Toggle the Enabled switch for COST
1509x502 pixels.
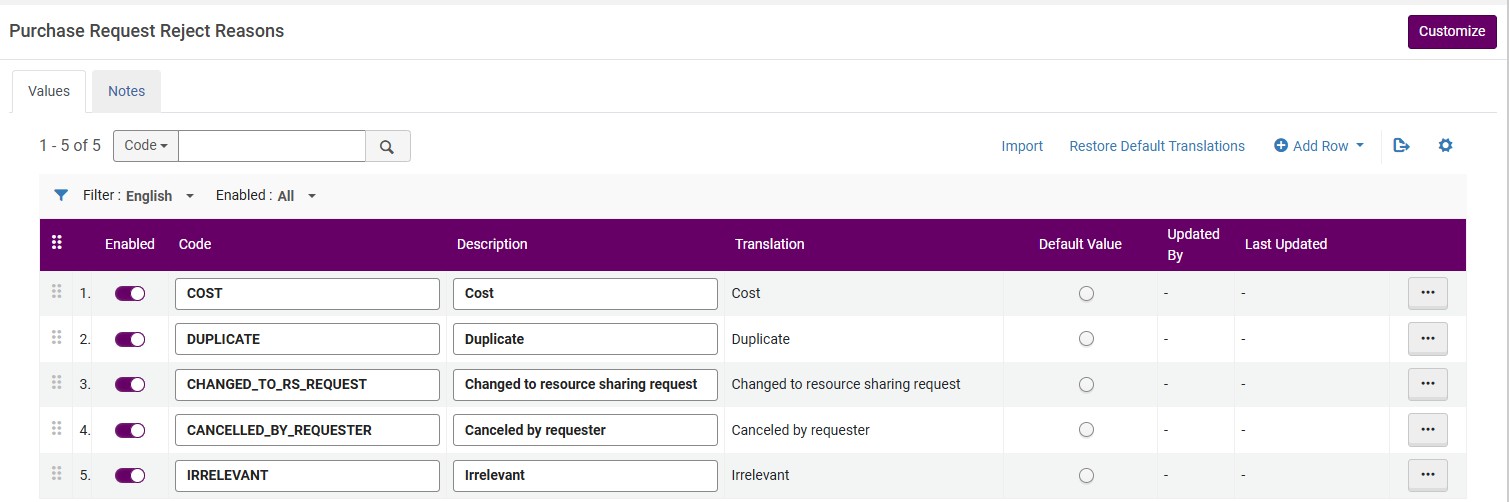(130, 294)
